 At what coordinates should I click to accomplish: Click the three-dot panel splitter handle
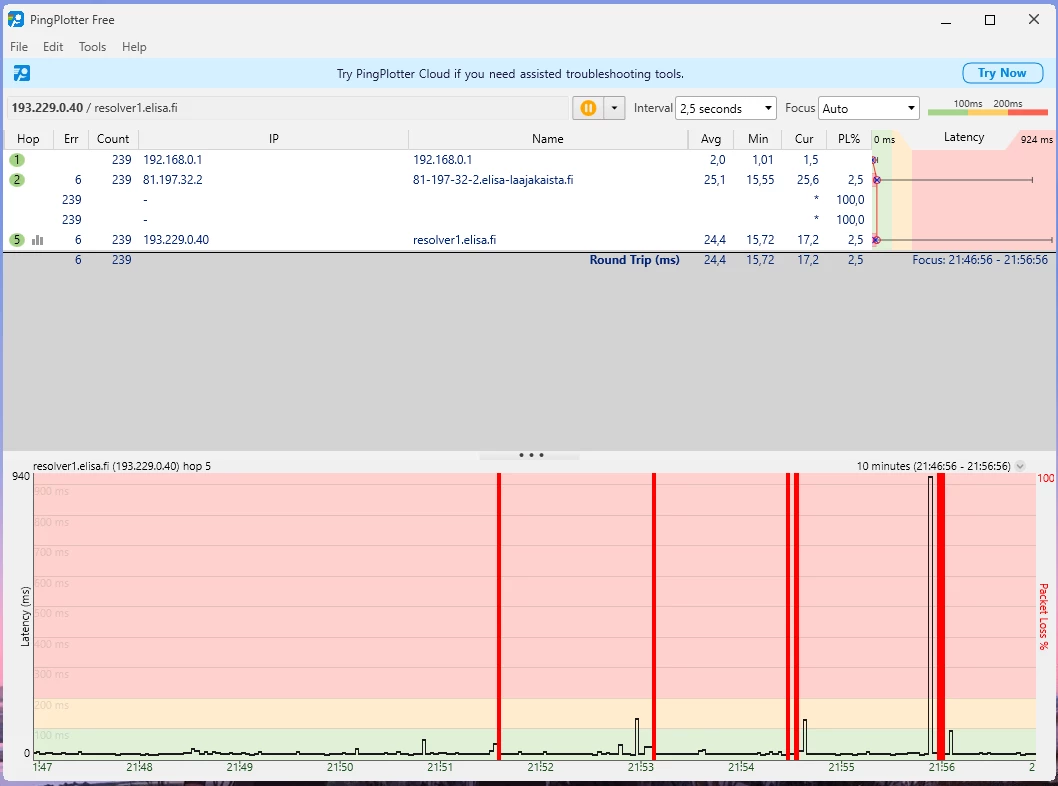[x=531, y=455]
